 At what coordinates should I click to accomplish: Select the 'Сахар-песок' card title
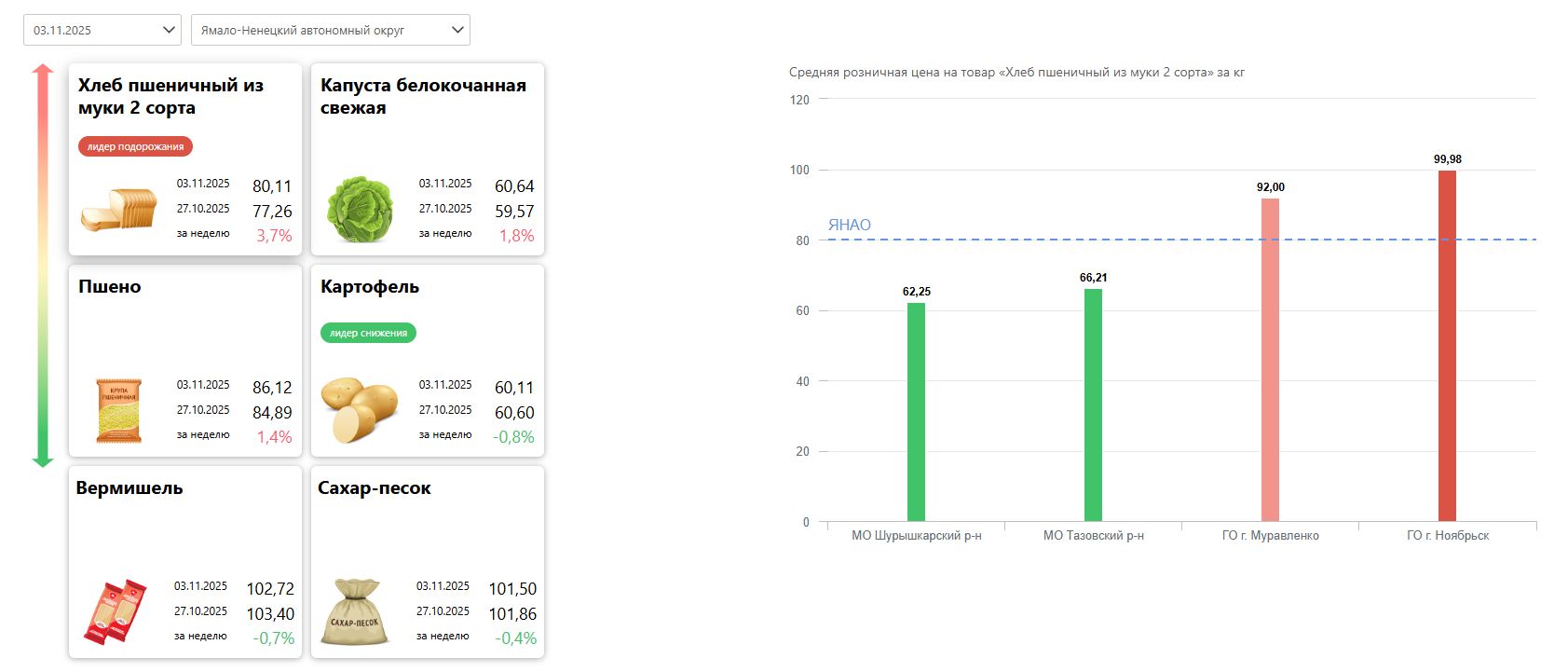[x=374, y=488]
